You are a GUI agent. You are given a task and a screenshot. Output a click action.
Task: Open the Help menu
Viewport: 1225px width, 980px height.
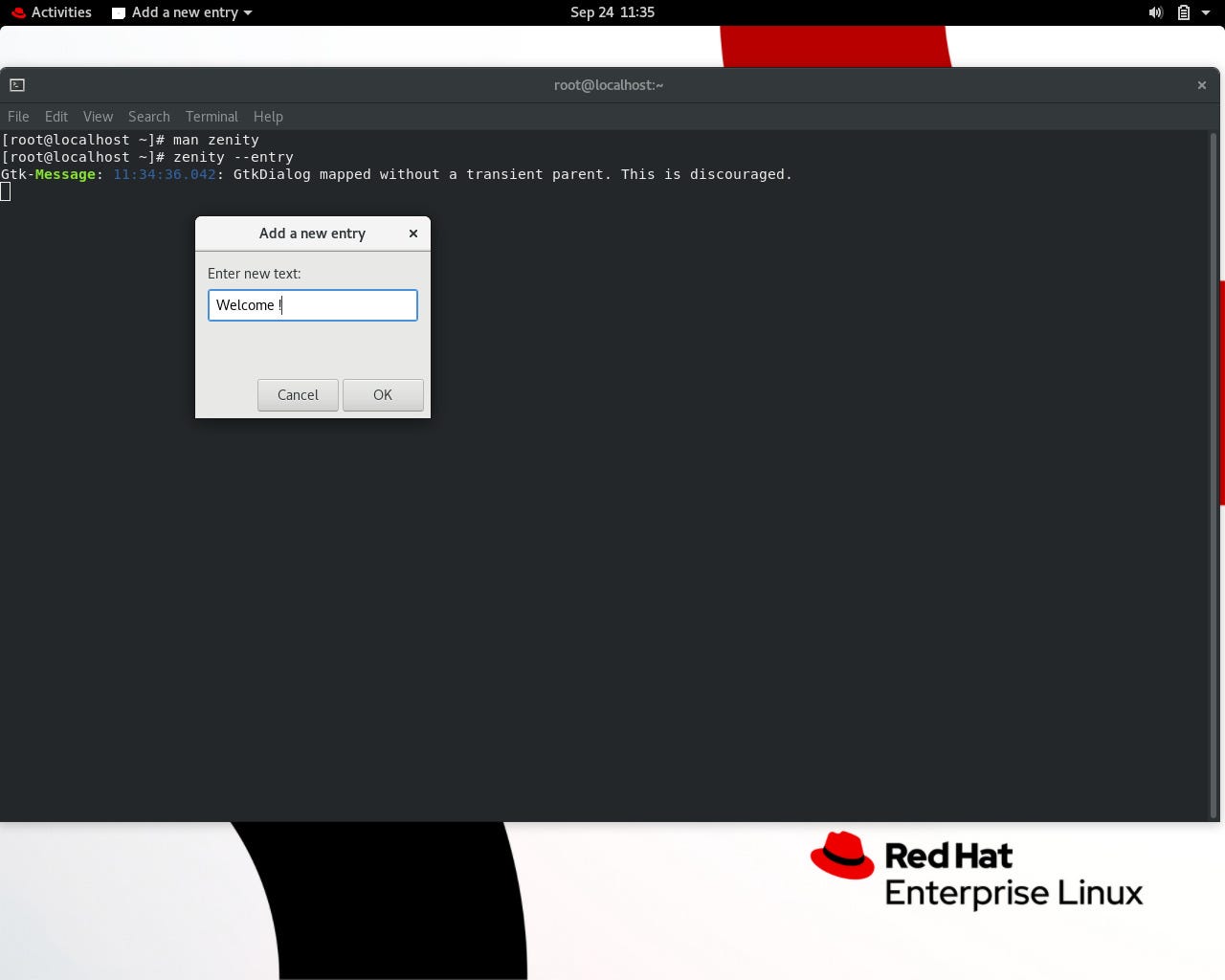pyautogui.click(x=268, y=116)
